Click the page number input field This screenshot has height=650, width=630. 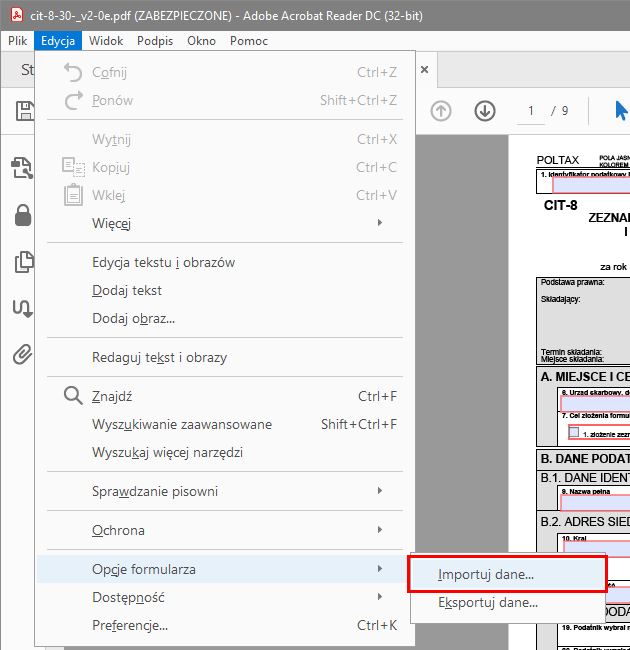[531, 111]
